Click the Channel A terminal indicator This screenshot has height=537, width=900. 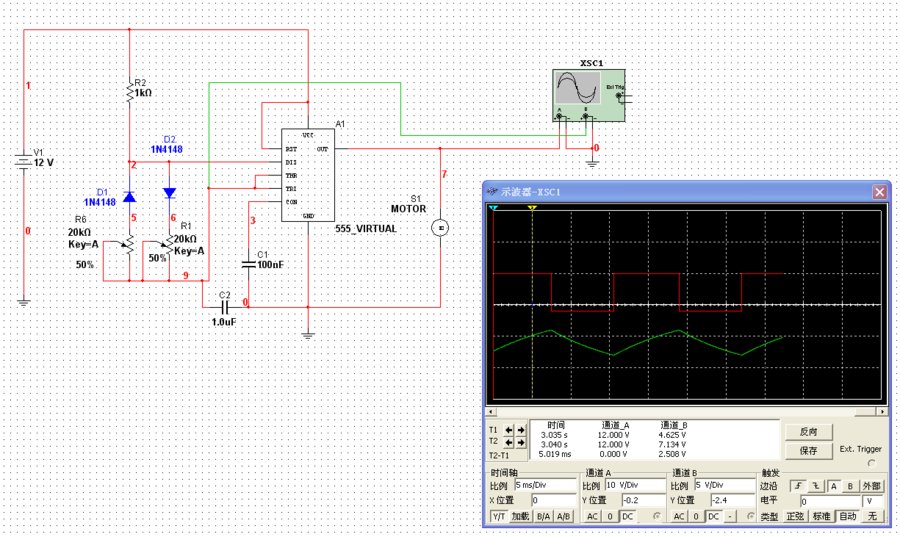click(657, 516)
